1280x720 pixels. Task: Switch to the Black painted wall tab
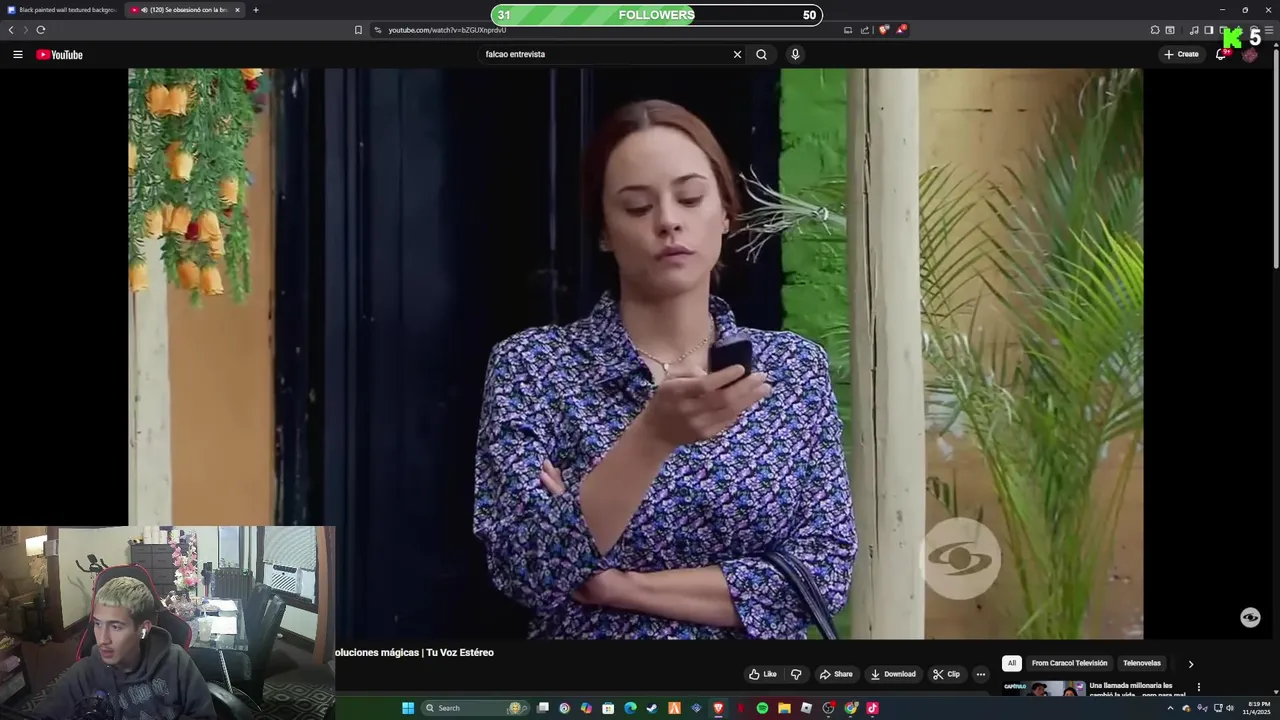[62, 10]
